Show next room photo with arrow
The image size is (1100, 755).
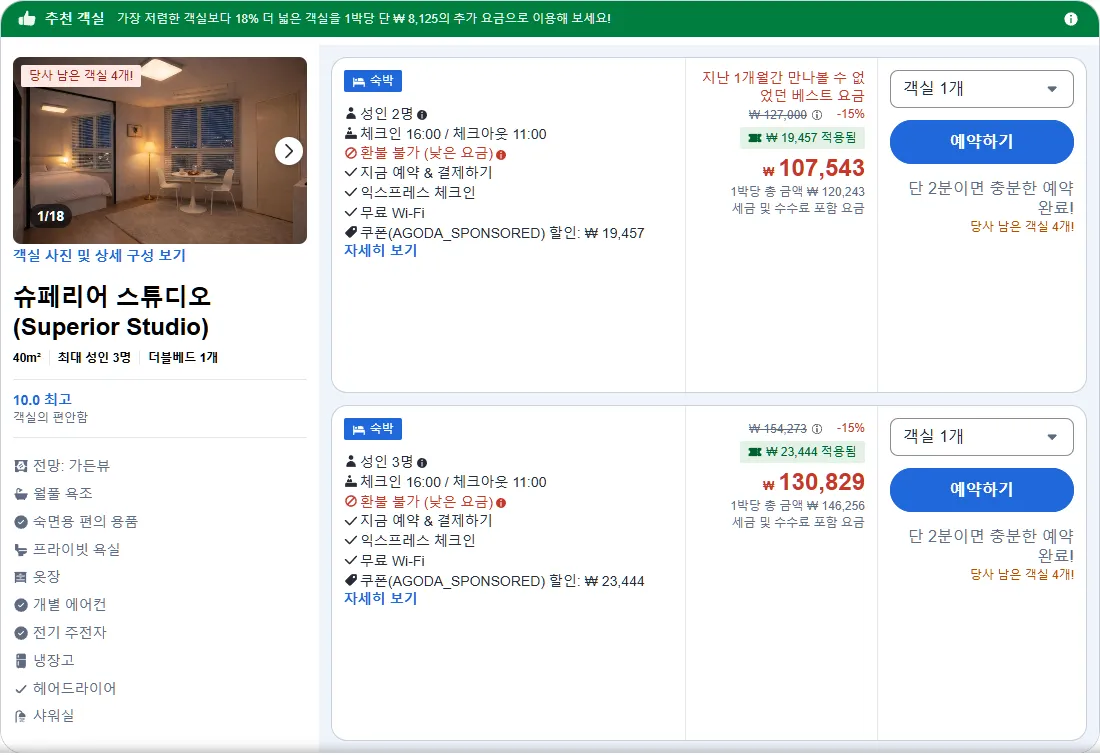coord(288,151)
